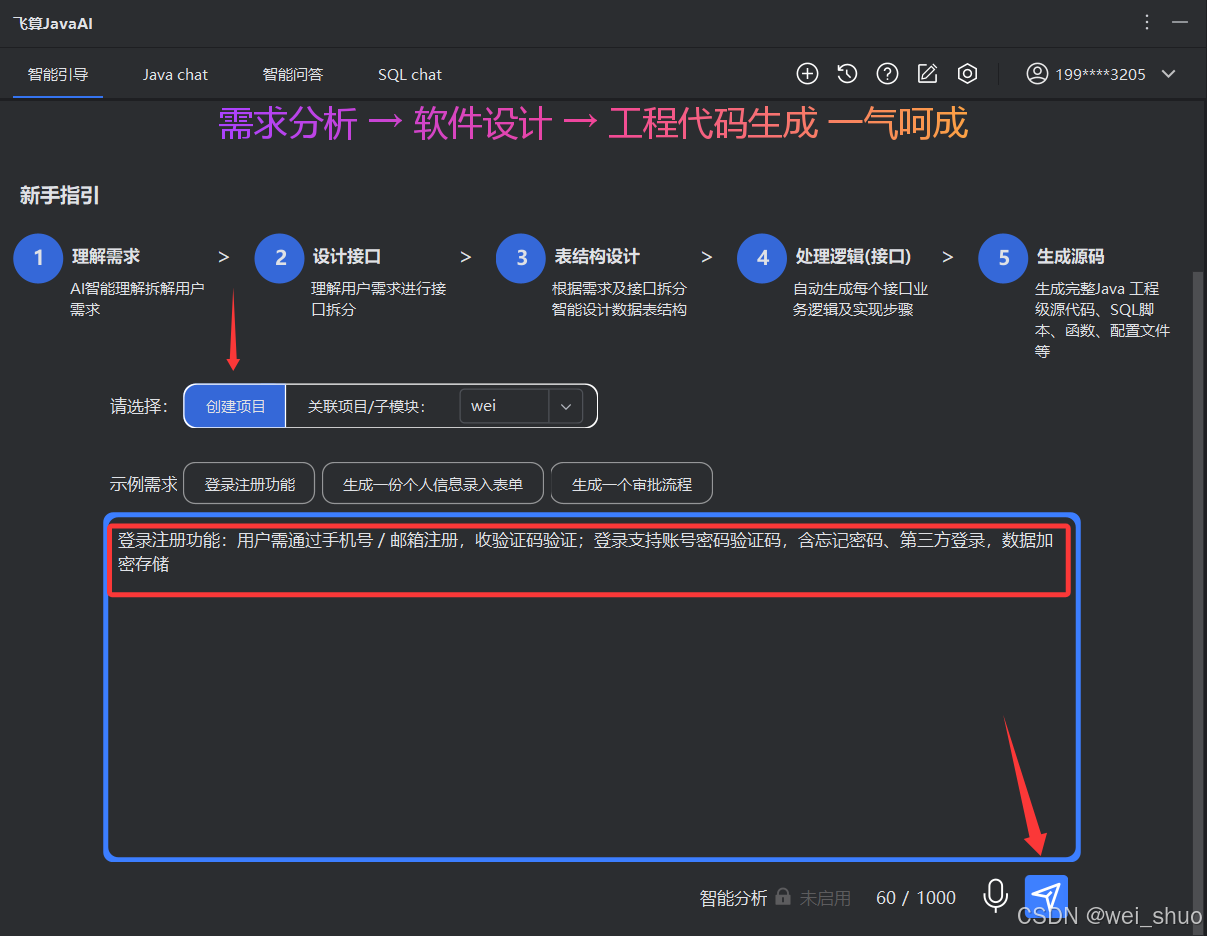Open the history clock icon
This screenshot has width=1207, height=936.
click(x=847, y=73)
